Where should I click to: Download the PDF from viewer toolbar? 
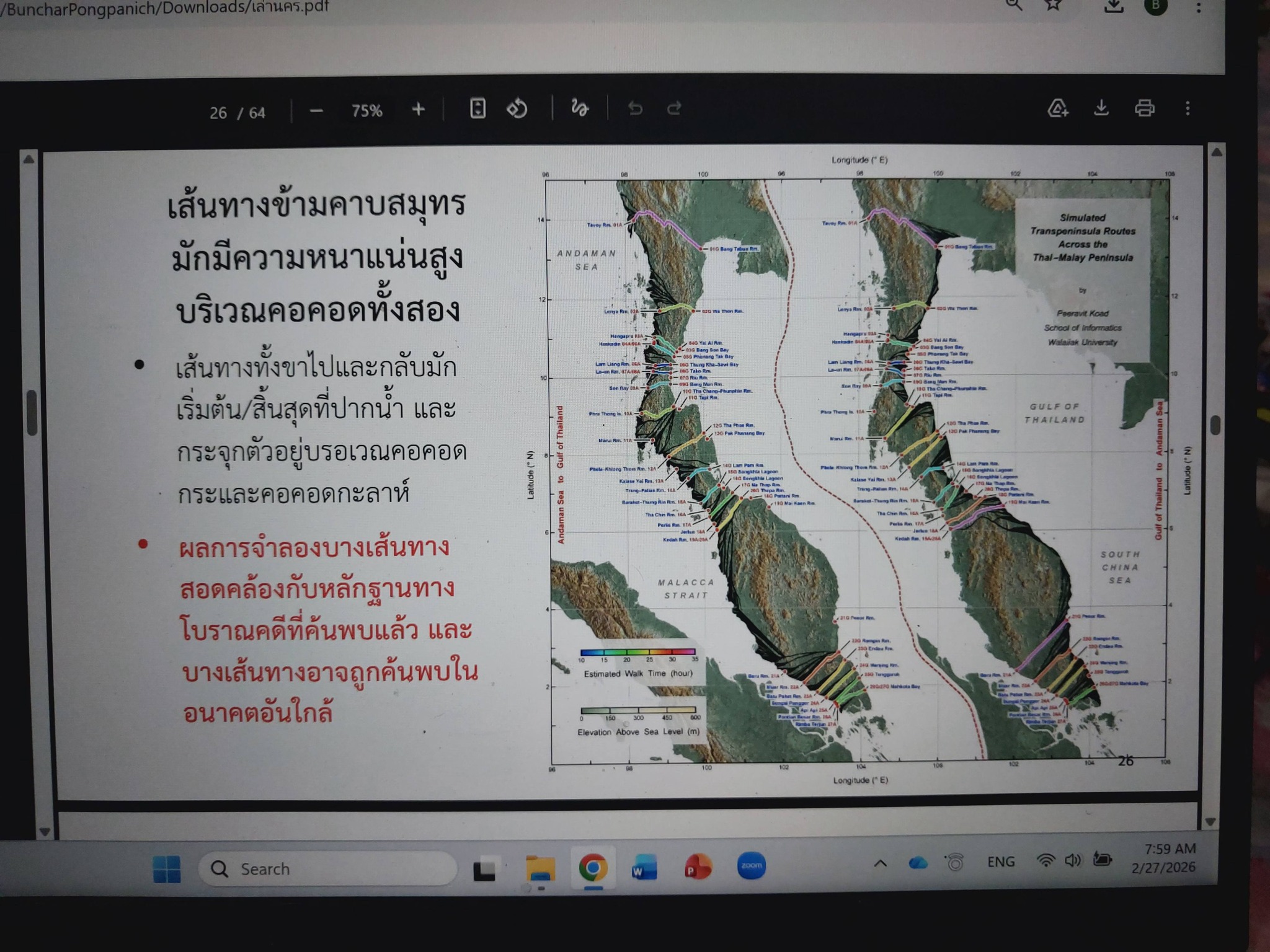[x=1101, y=108]
